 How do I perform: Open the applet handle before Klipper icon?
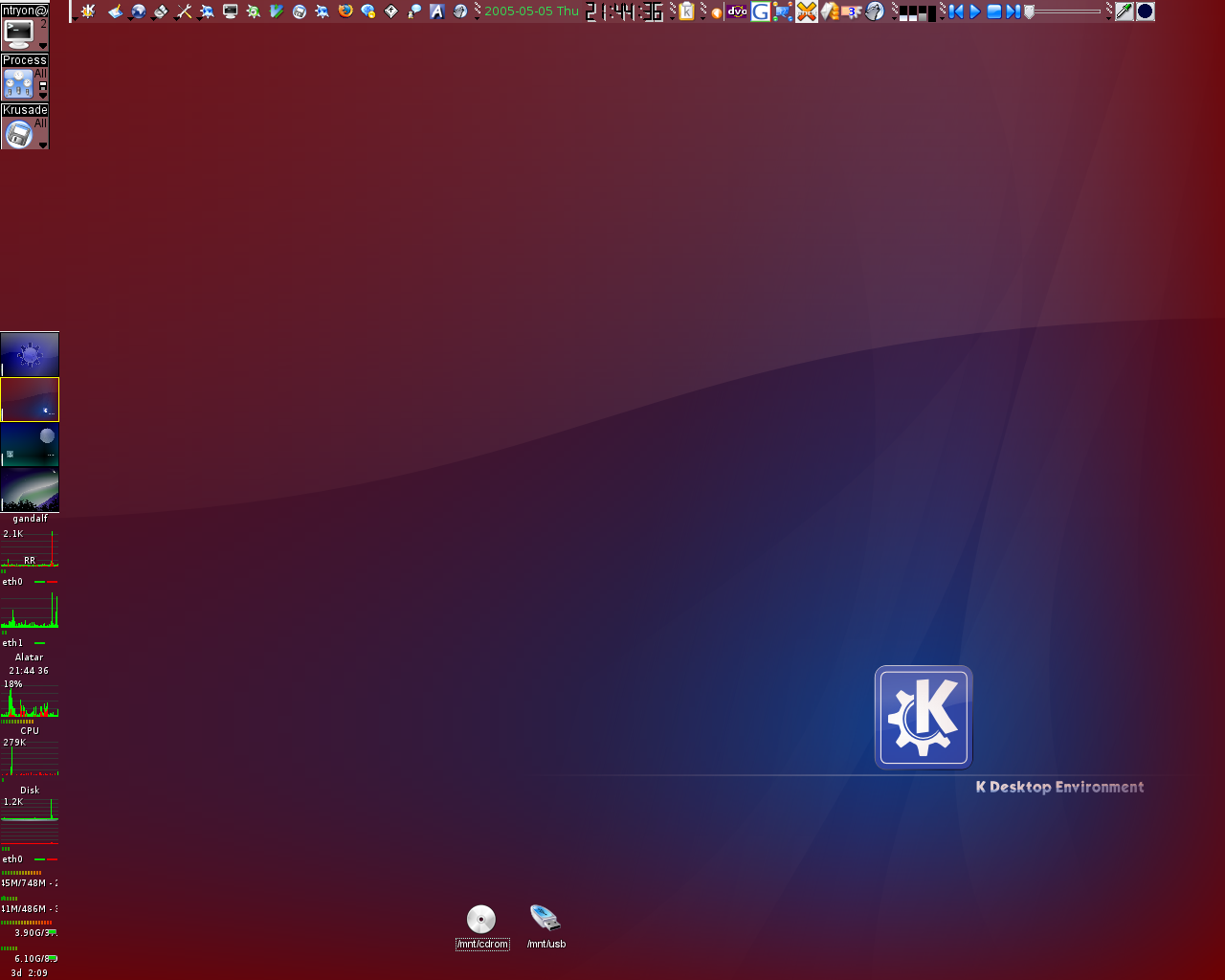coord(672,11)
